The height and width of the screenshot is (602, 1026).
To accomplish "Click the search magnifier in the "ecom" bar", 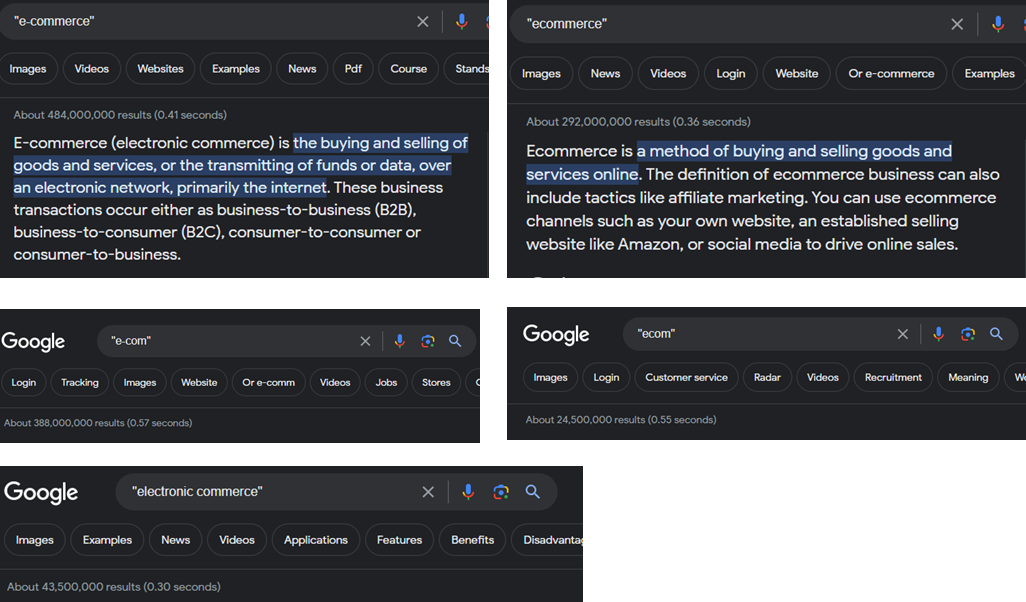I will tap(996, 334).
